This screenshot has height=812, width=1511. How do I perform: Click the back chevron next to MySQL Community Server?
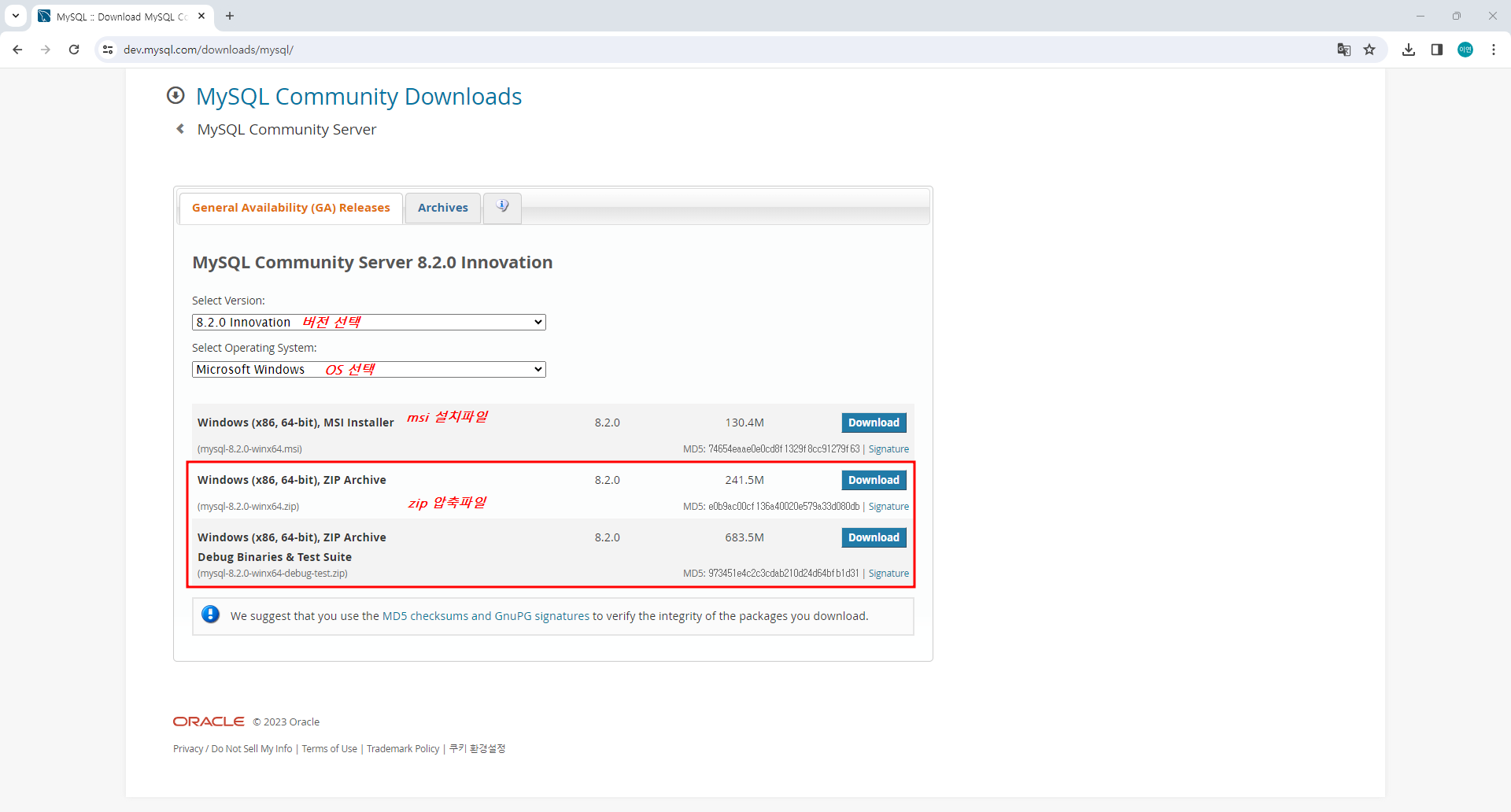[181, 129]
